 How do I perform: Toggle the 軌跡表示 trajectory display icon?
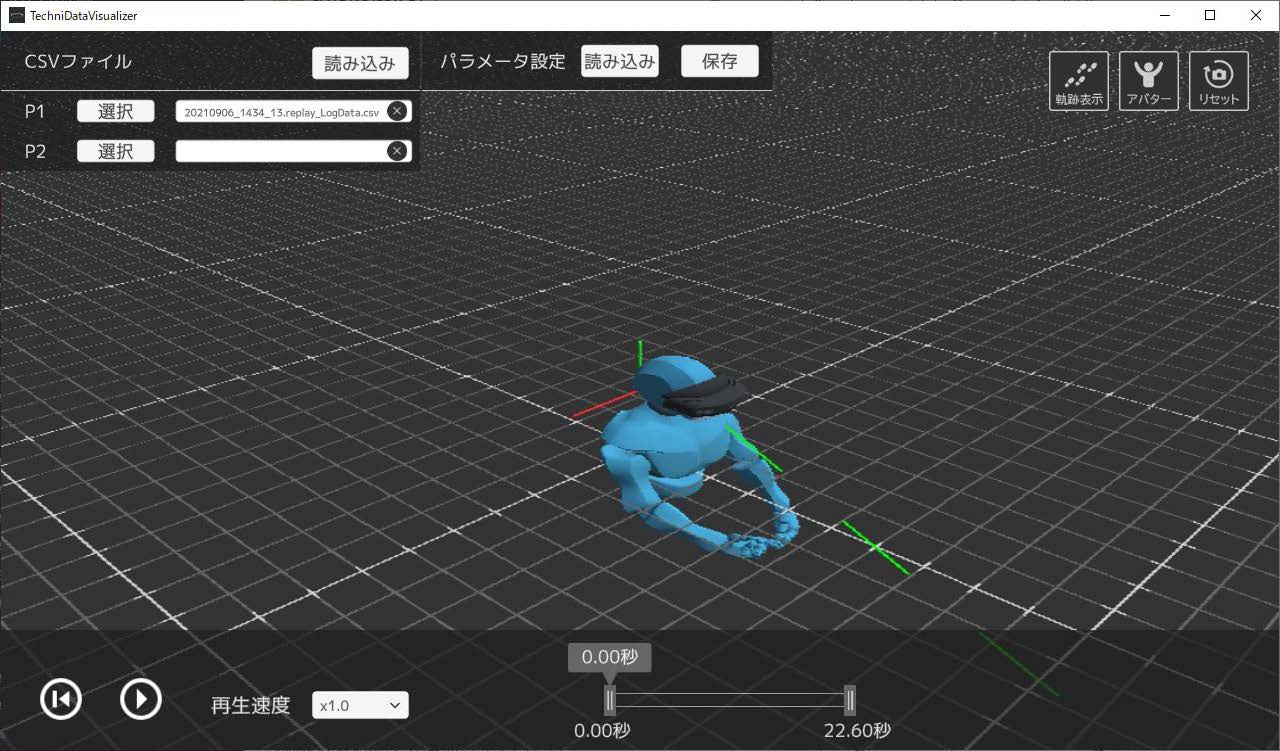[1078, 81]
